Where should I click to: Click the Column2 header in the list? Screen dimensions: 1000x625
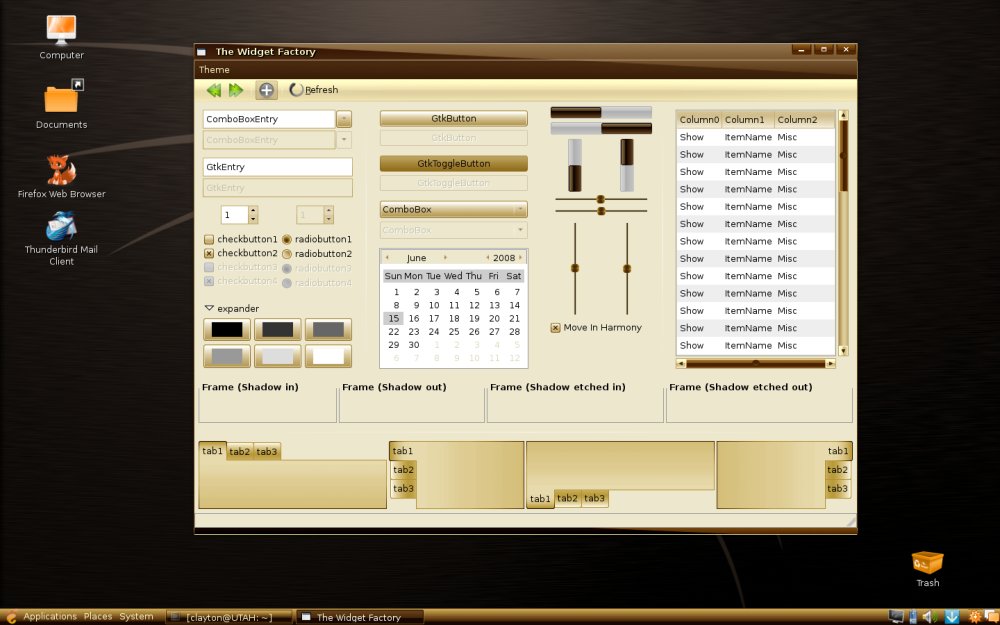(805, 119)
